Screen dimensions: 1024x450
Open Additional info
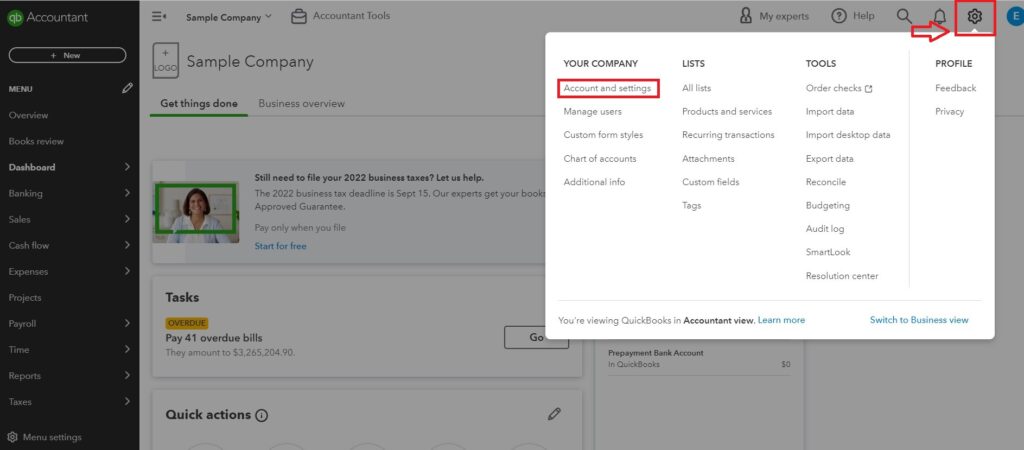click(594, 182)
